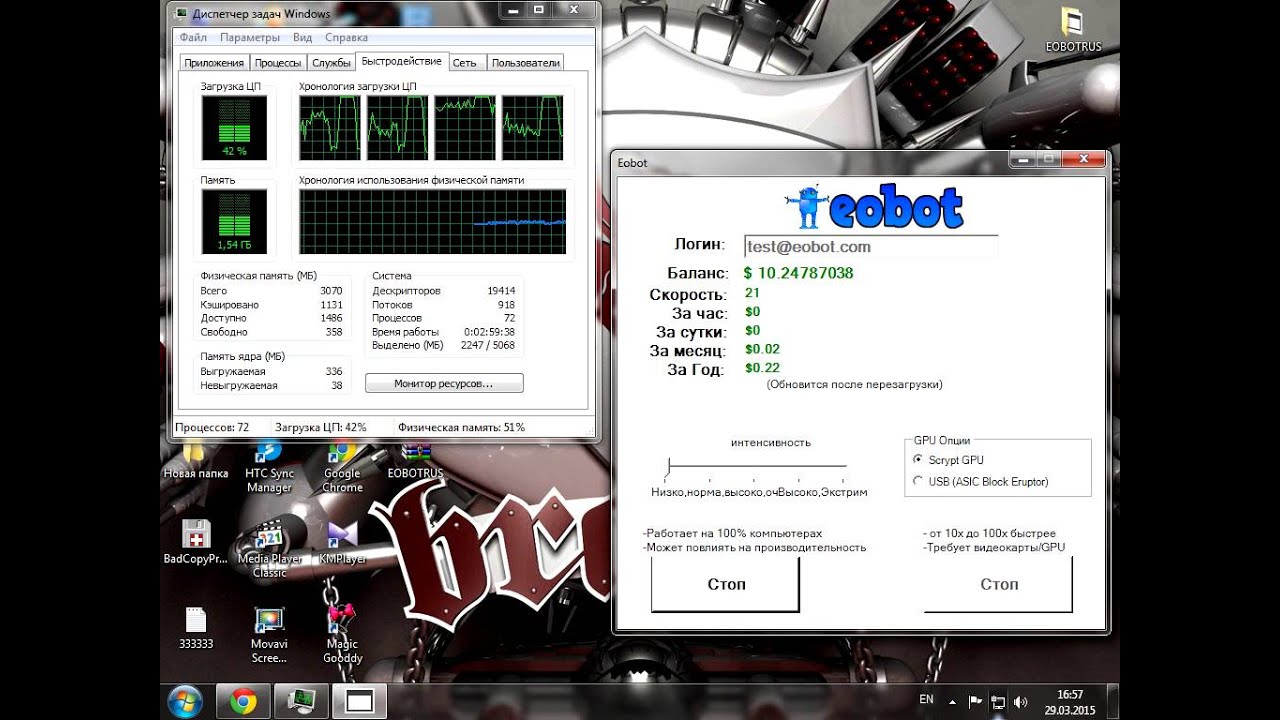Click the eobot robot logo

click(x=807, y=205)
